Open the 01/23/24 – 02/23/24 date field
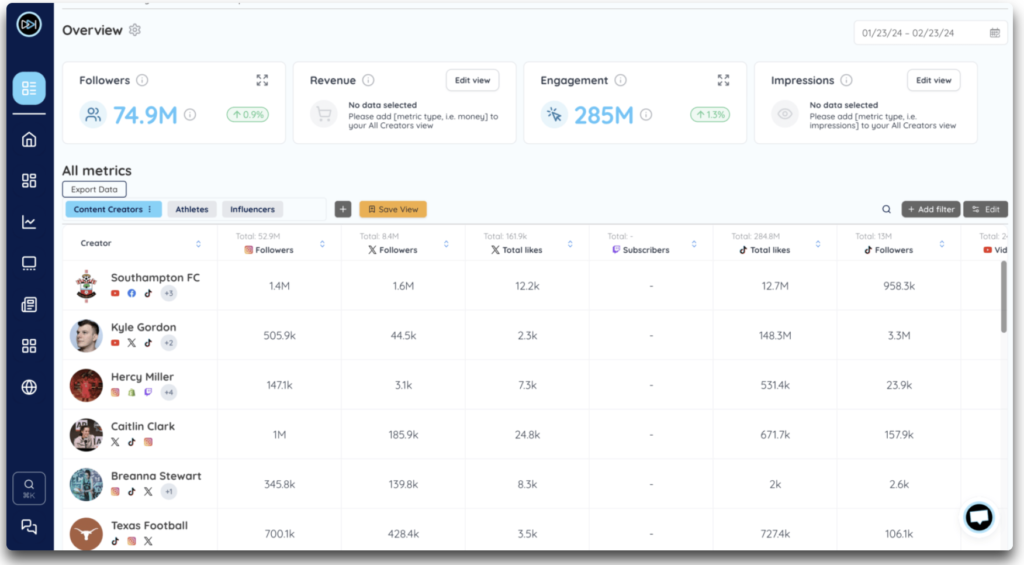 click(x=930, y=33)
